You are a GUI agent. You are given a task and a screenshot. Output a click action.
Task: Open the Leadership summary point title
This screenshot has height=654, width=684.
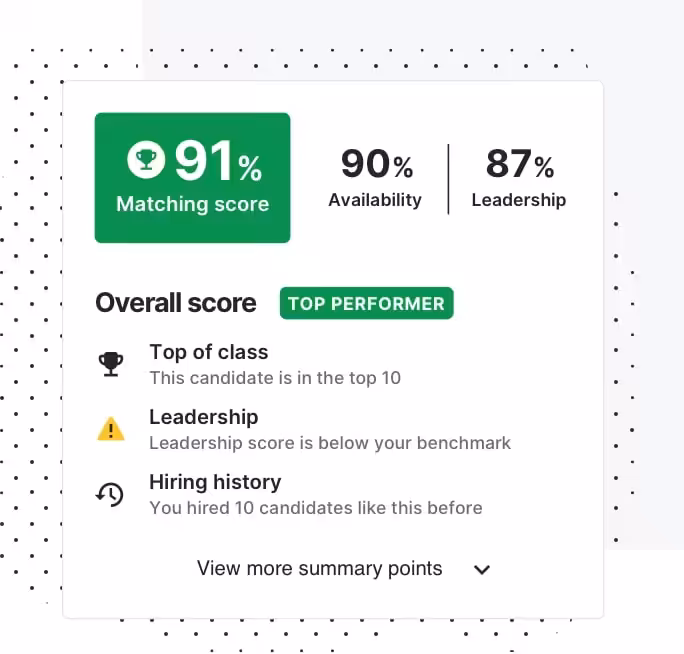pyautogui.click(x=204, y=417)
